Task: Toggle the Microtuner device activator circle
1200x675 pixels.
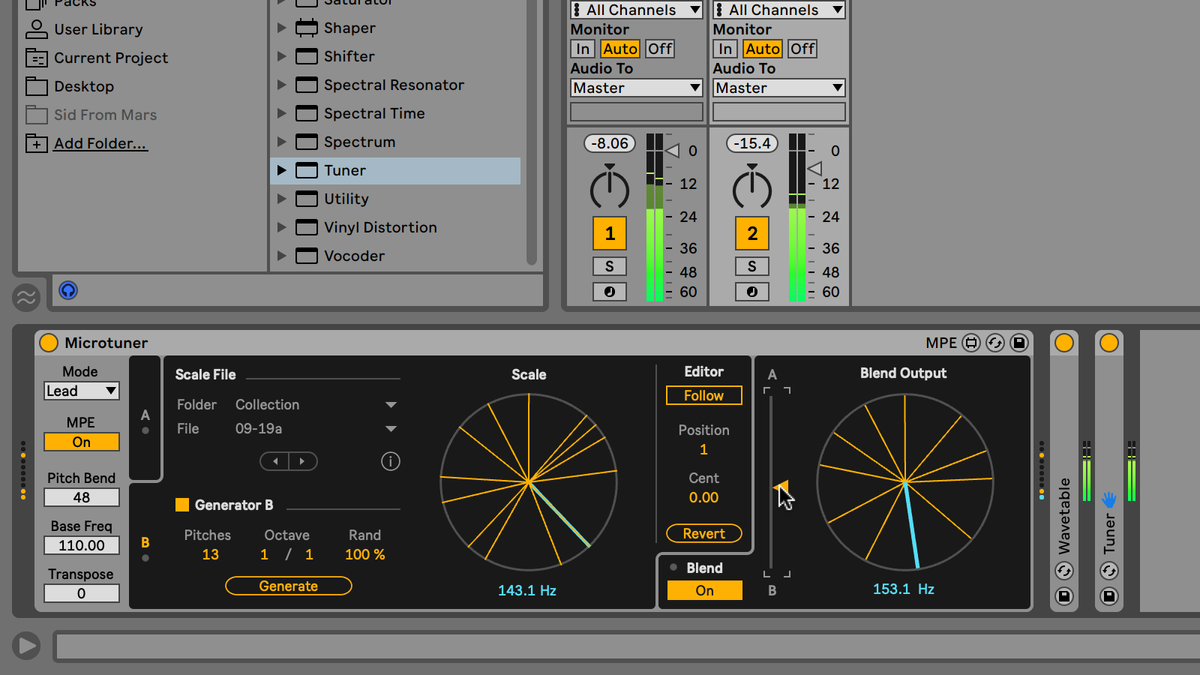Action: click(48, 342)
